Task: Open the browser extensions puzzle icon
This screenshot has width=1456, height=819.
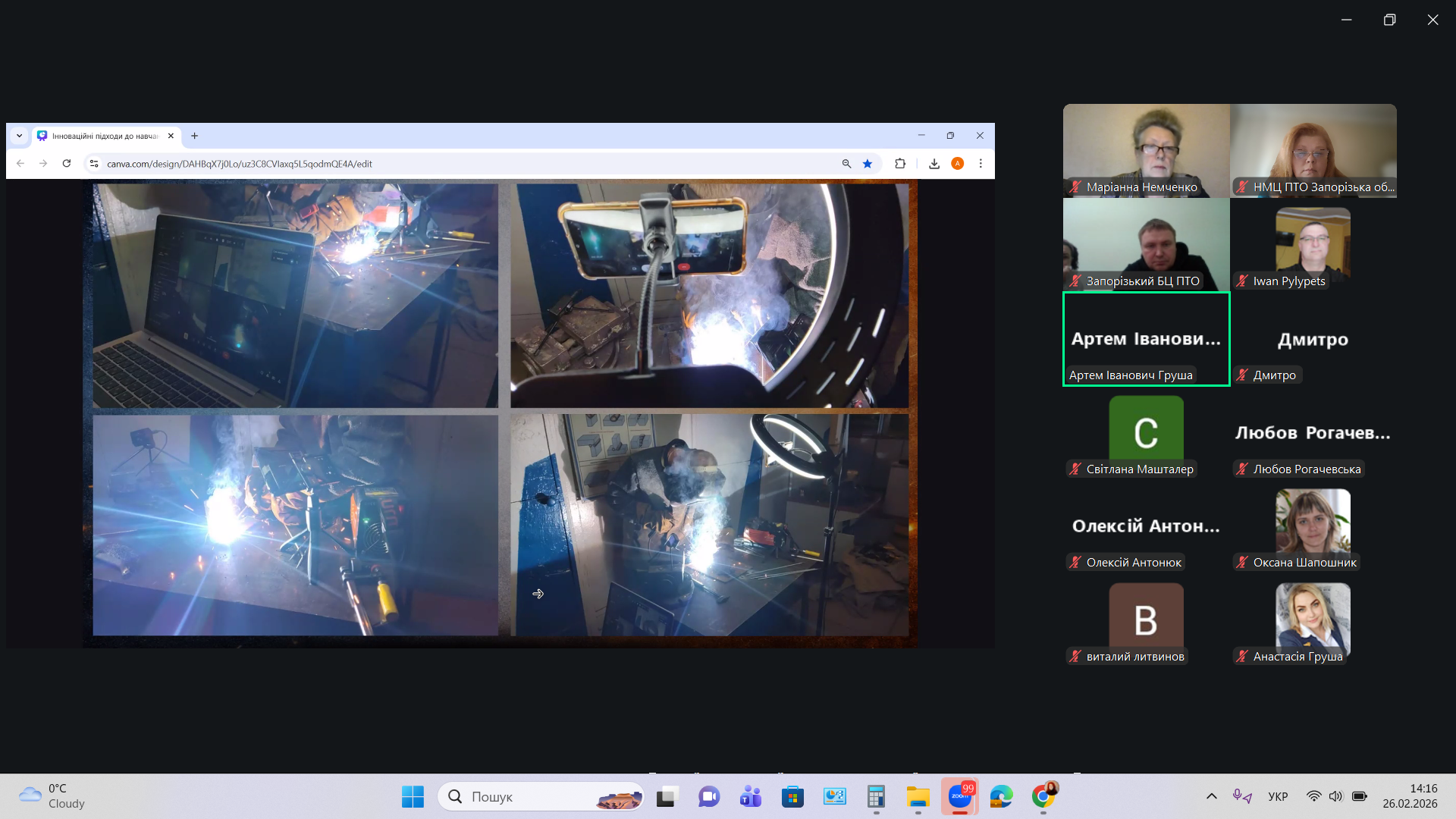Action: click(x=900, y=164)
